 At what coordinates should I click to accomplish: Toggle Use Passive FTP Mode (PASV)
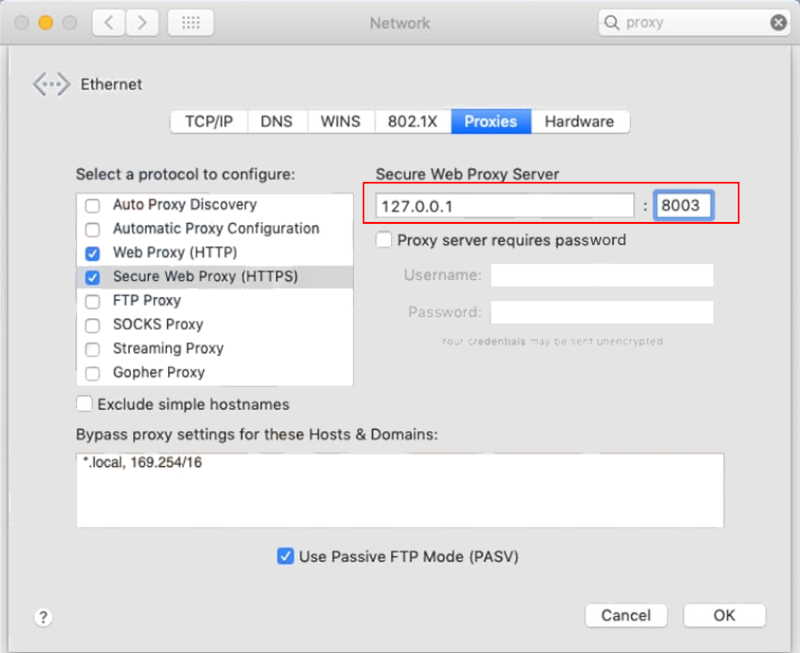pyautogui.click(x=285, y=556)
